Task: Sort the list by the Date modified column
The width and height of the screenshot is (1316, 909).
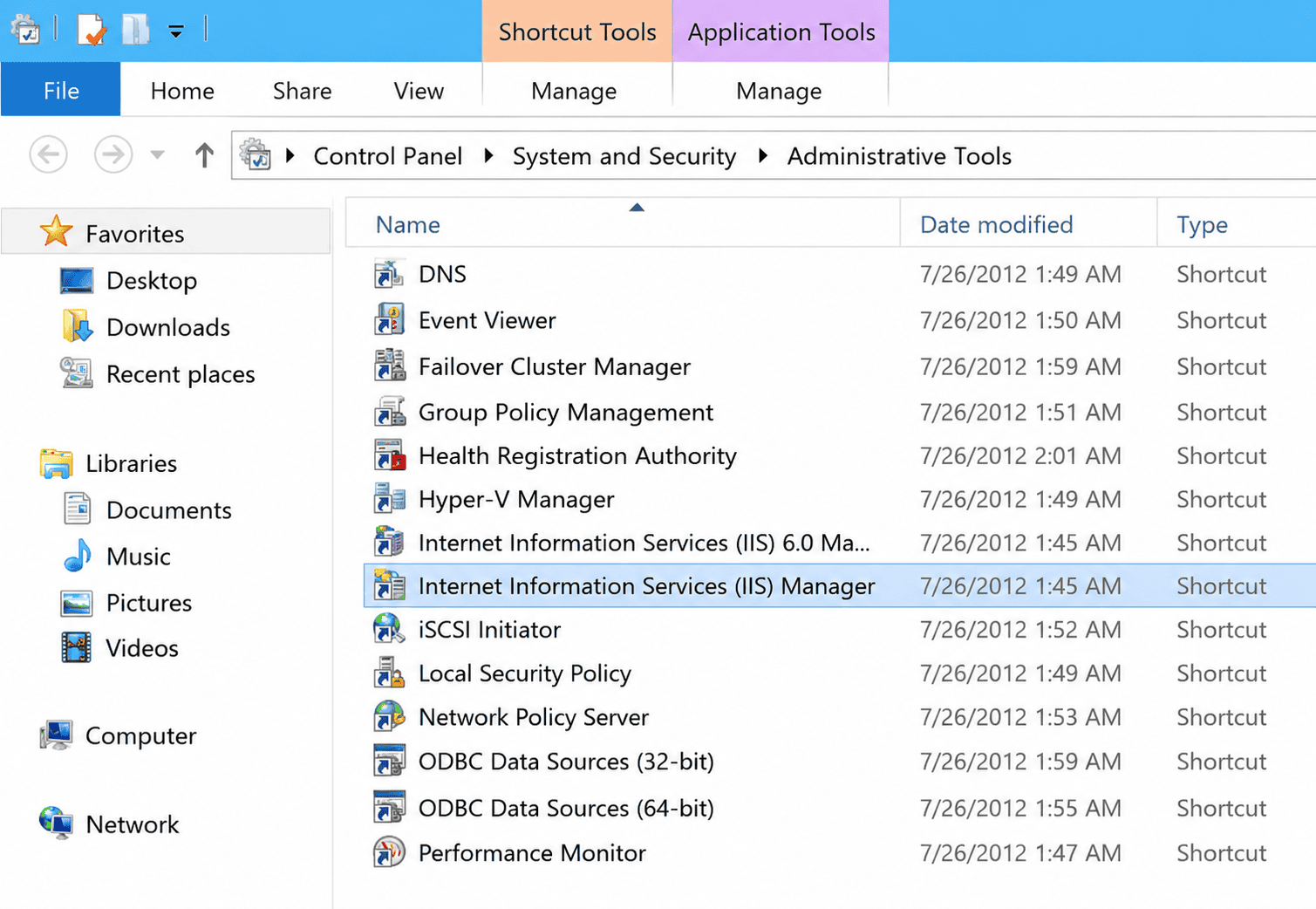Action: click(996, 224)
